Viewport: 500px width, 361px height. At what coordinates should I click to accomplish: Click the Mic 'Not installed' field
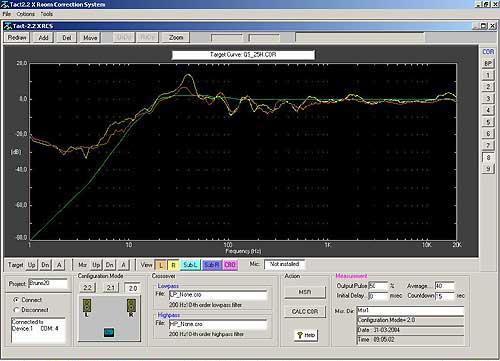pos(284,264)
